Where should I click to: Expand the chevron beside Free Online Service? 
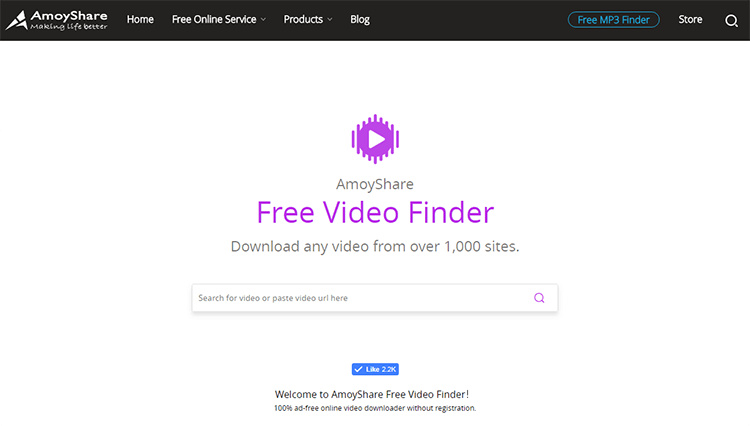click(x=263, y=20)
